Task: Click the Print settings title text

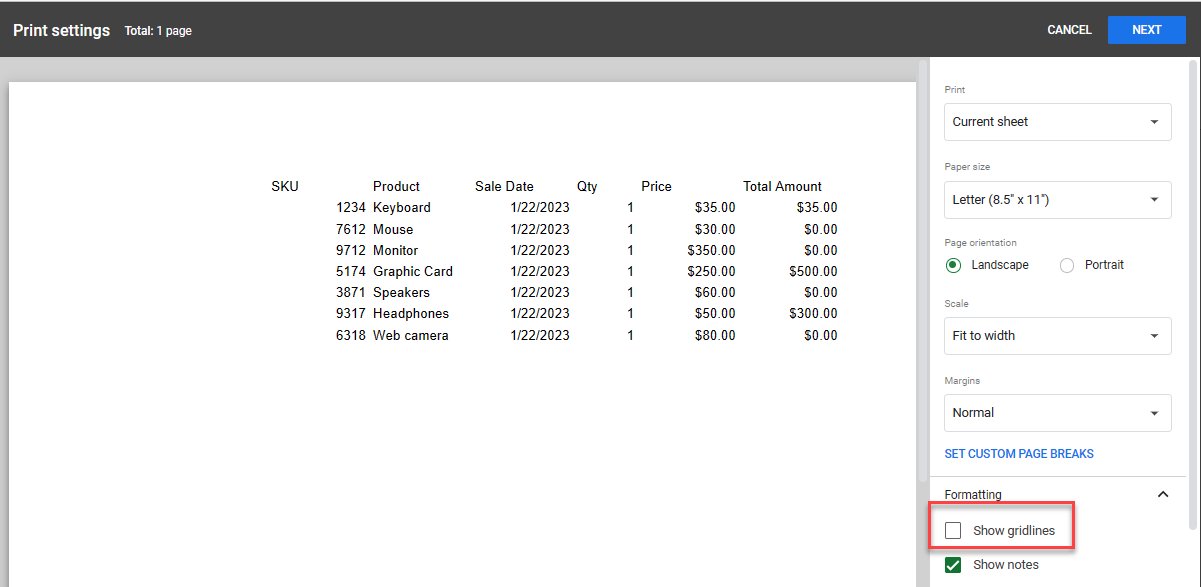Action: pyautogui.click(x=61, y=30)
